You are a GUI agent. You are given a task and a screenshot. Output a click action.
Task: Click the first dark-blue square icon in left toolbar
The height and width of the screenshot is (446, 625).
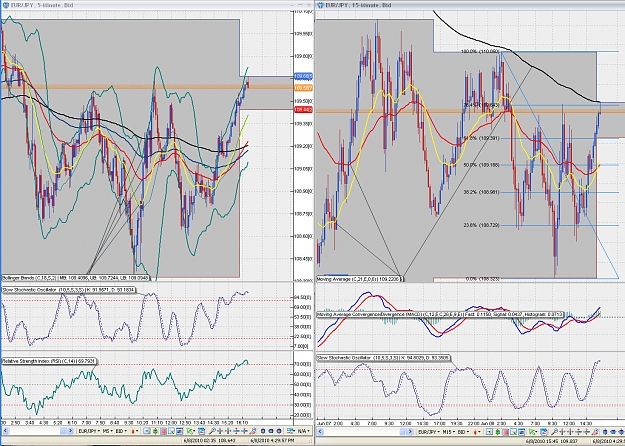(263, 431)
